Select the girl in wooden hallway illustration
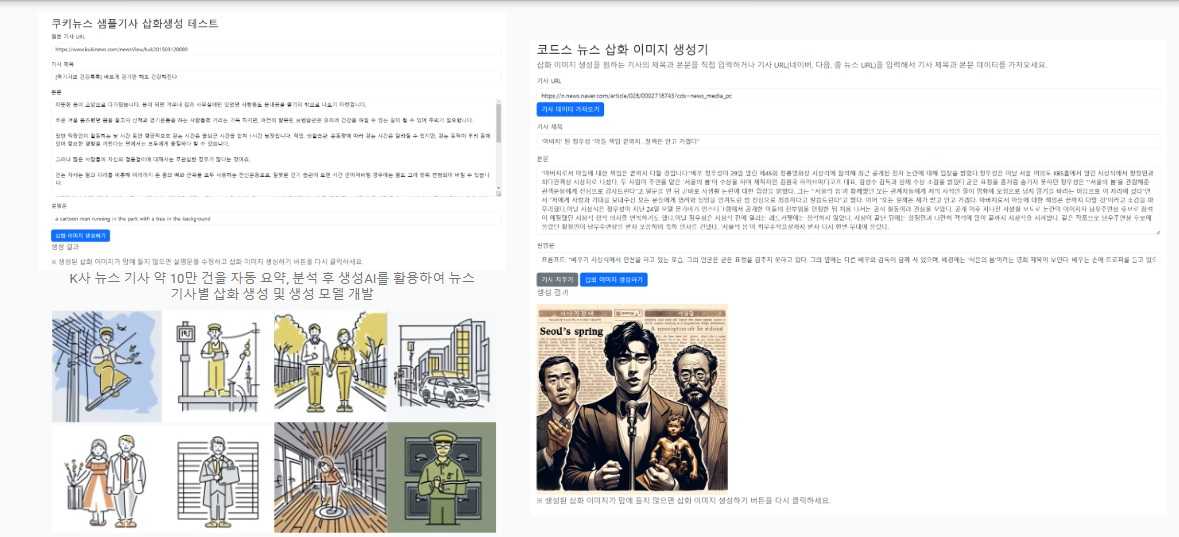 [x=330, y=478]
